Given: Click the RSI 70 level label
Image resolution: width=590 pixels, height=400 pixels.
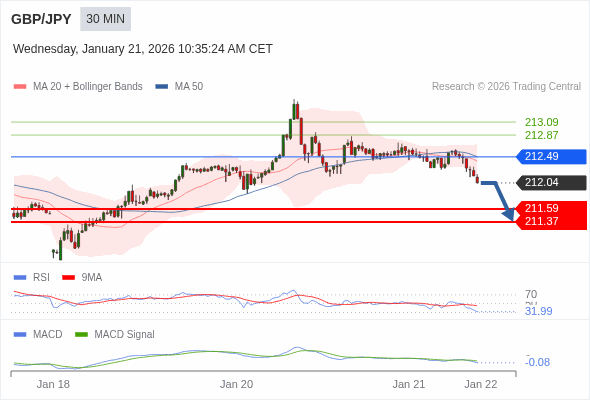Looking at the screenshot, I should tap(531, 294).
